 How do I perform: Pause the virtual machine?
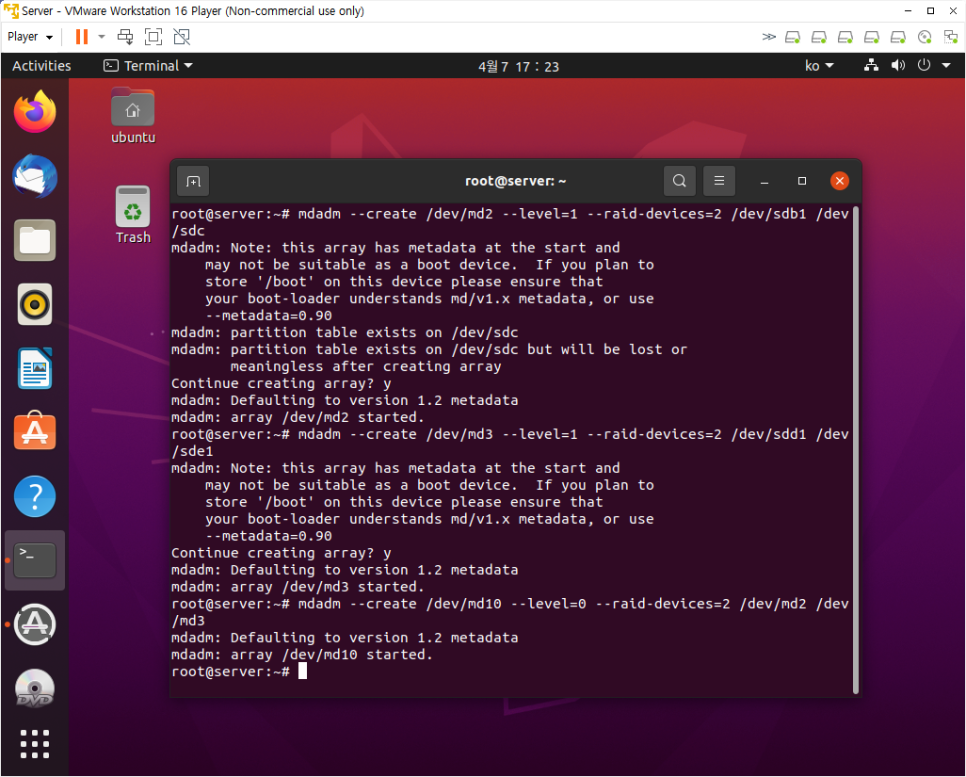click(81, 37)
